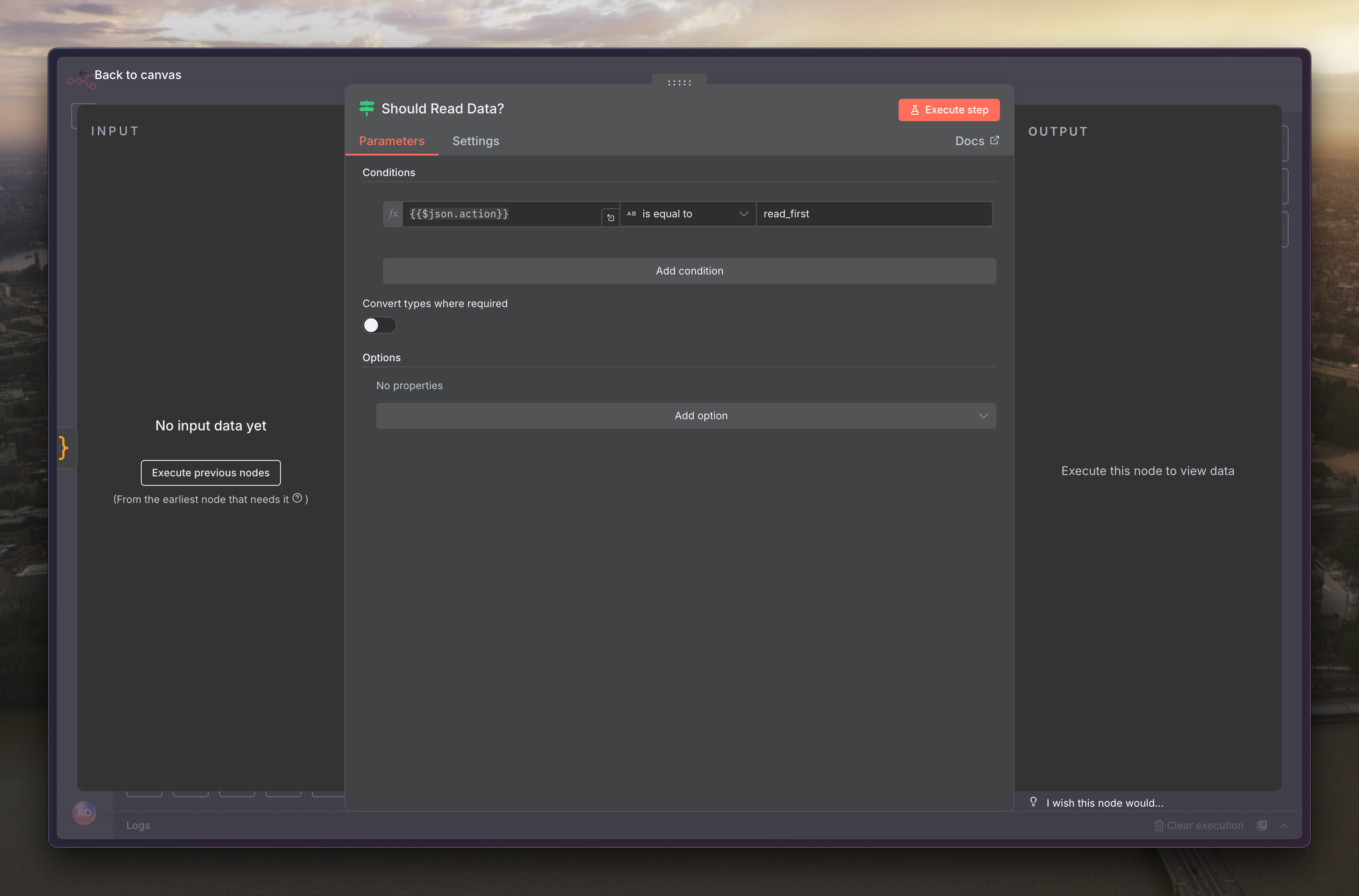Image resolution: width=1359 pixels, height=896 pixels.
Task: Open the expression editor icon beside {{$json.action}}
Action: pyautogui.click(x=611, y=218)
